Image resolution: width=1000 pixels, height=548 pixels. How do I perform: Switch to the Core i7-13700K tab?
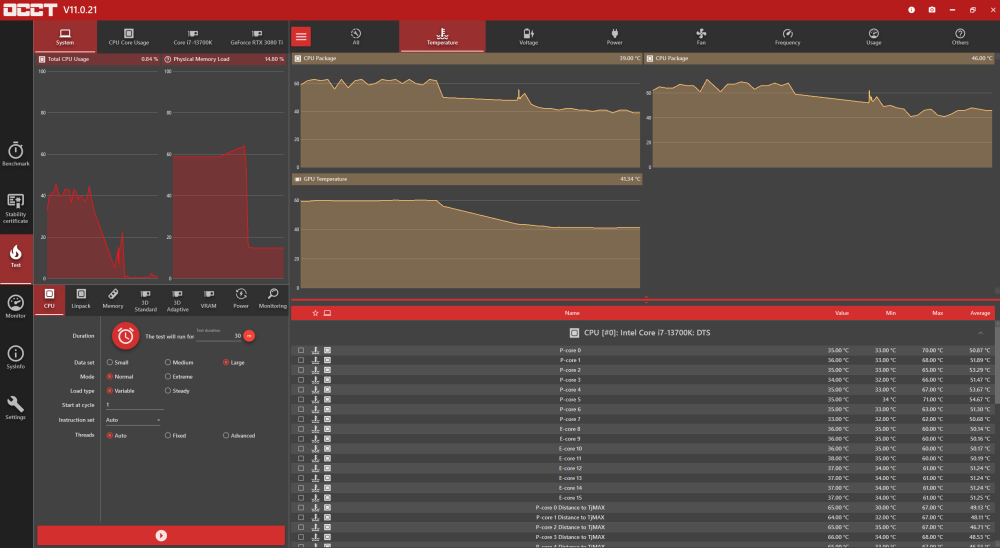point(193,36)
